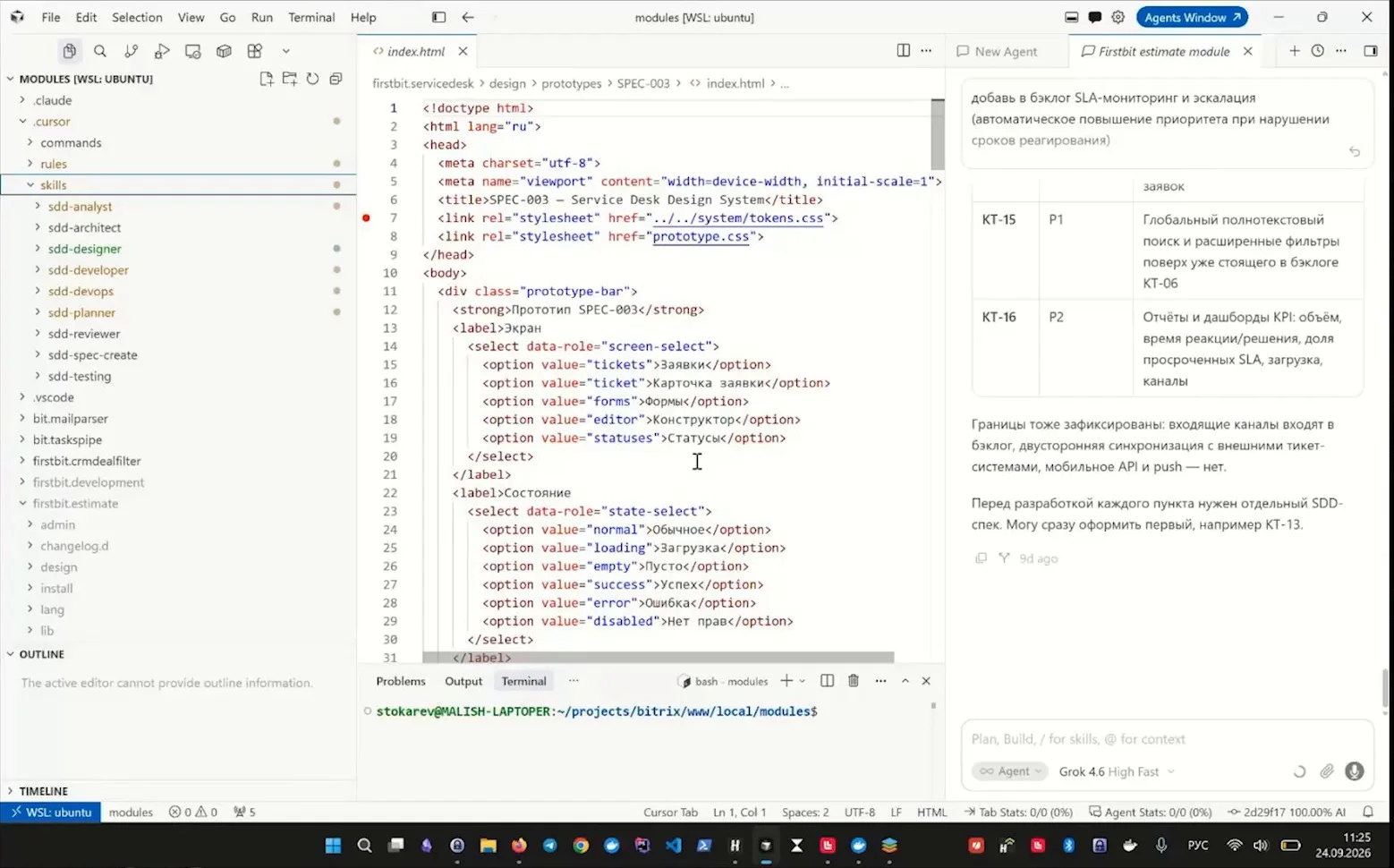Image resolution: width=1394 pixels, height=868 pixels.
Task: Show more sidebar views chevron
Action: pos(286,51)
